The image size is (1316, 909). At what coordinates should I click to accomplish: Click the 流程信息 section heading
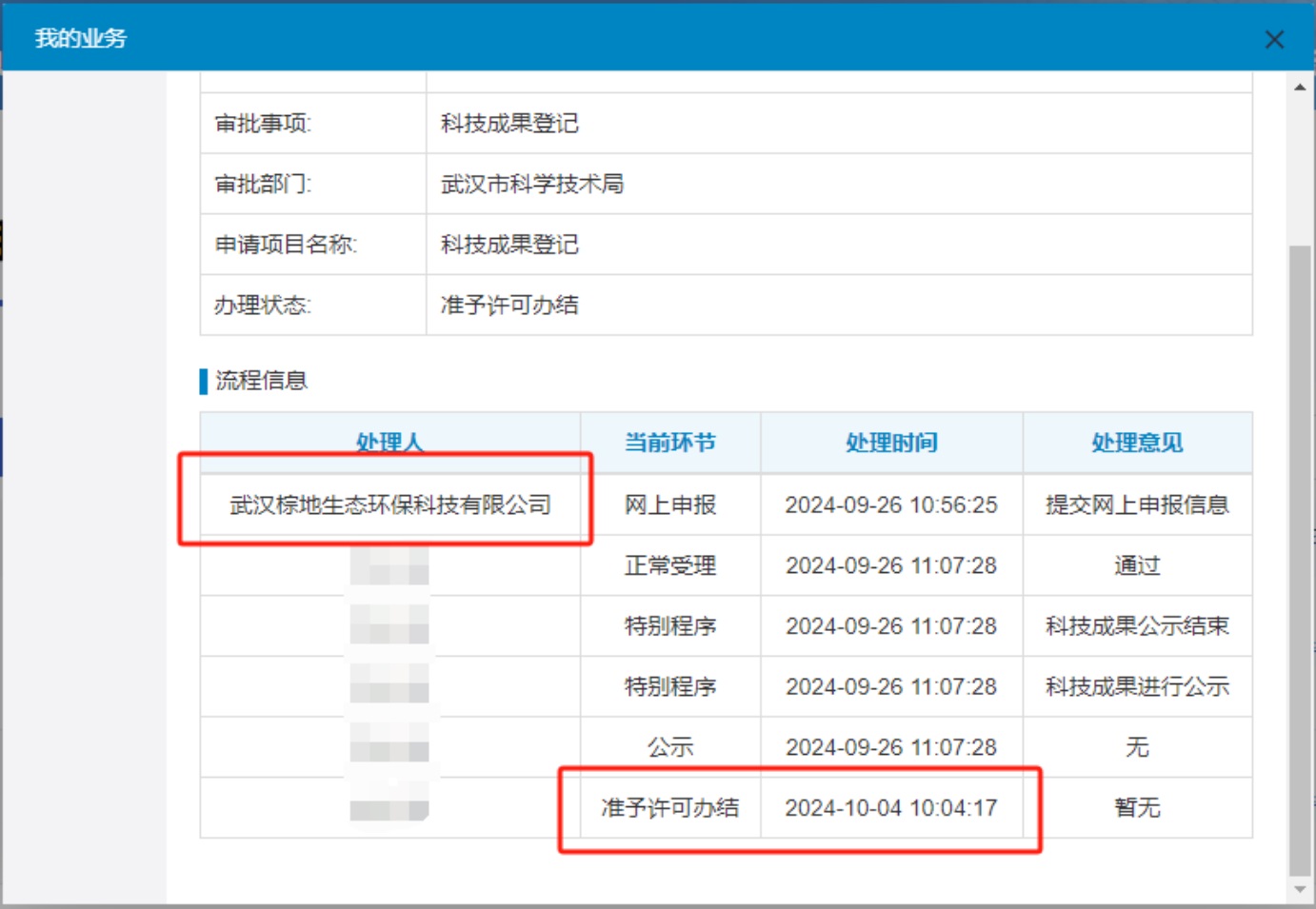click(x=261, y=381)
